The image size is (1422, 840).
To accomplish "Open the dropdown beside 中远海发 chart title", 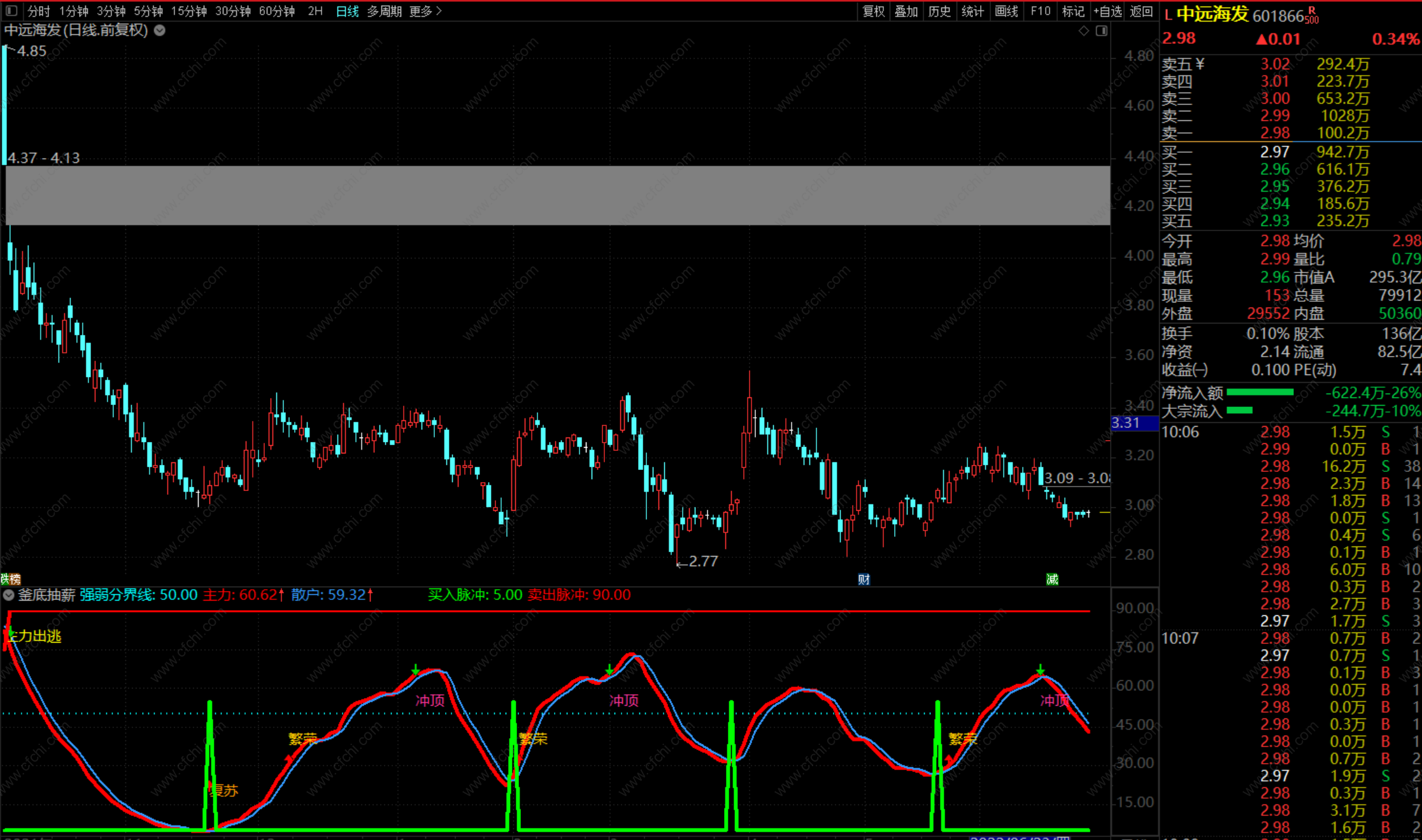I will pos(160,30).
